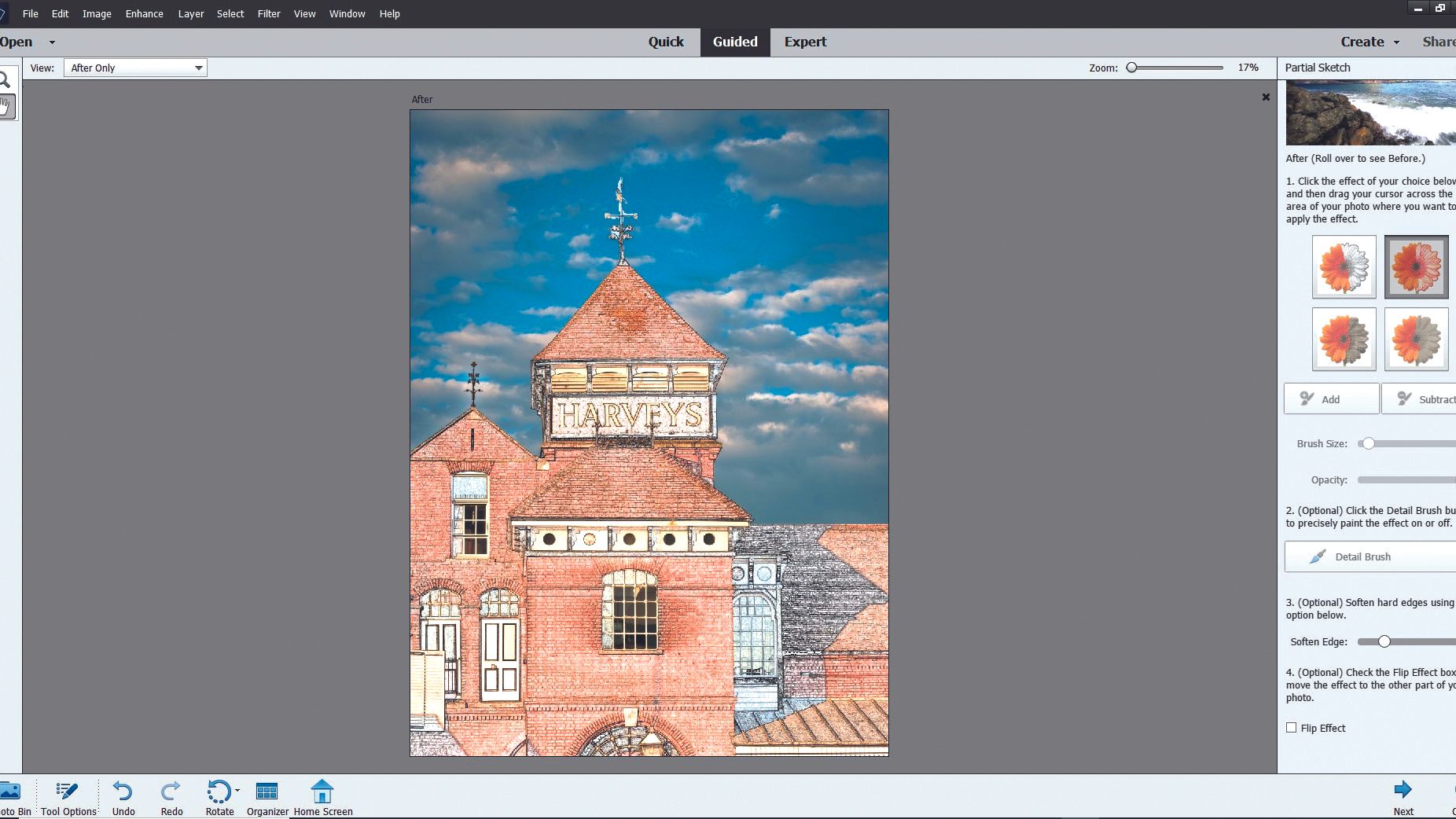Expand the Open dropdown arrow
This screenshot has height=819, width=1456.
[x=52, y=42]
